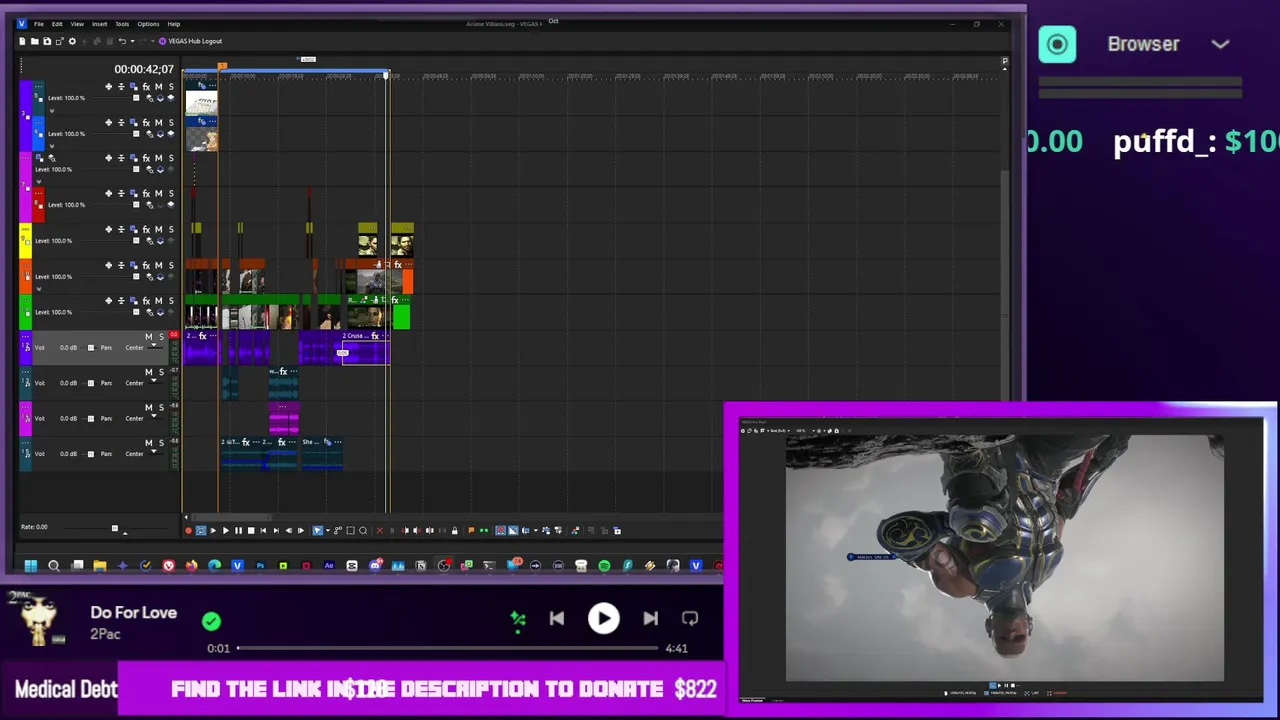Open the Browser dropdown chevron
The image size is (1280, 720).
coord(1220,44)
